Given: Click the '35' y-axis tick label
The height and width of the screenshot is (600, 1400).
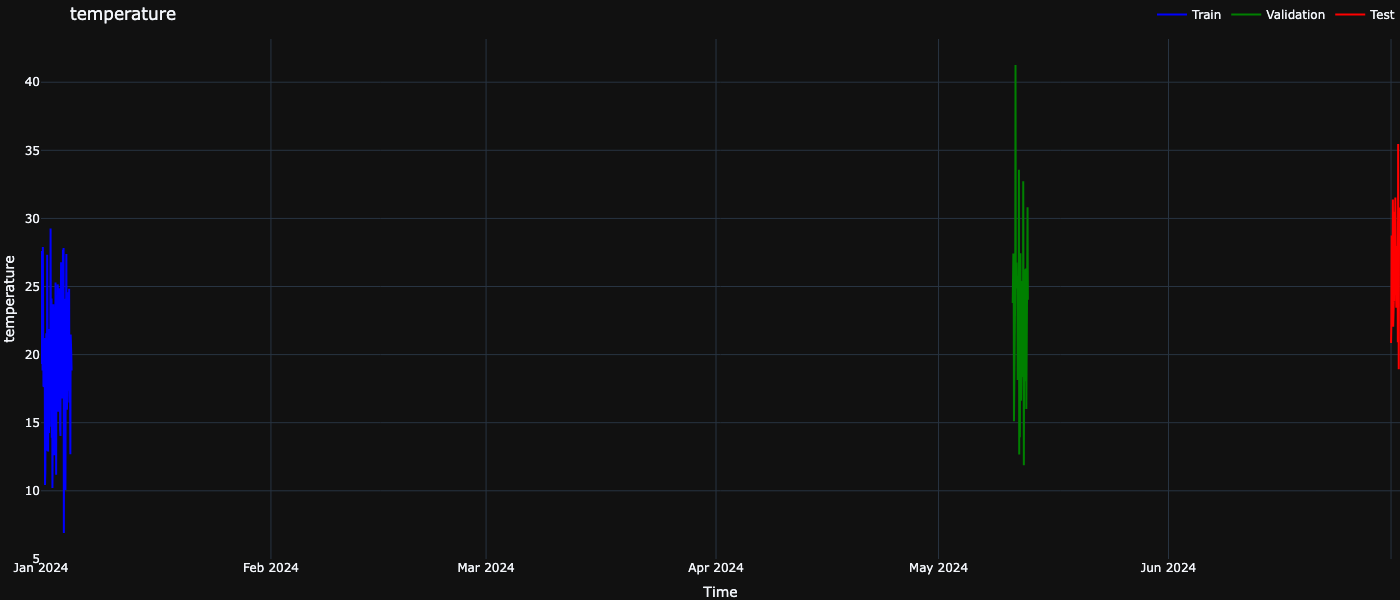Looking at the screenshot, I should point(31,150).
